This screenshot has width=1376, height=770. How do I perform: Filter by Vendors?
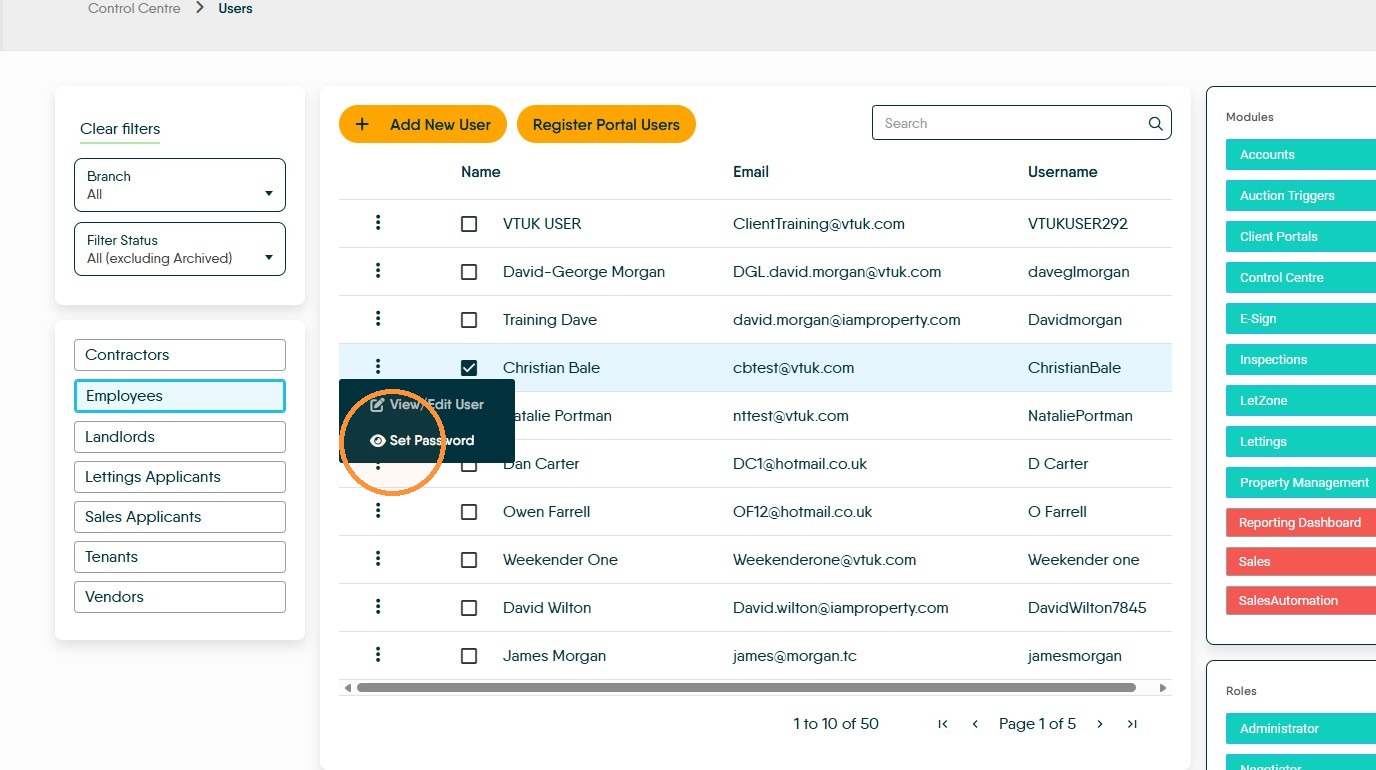tap(180, 597)
